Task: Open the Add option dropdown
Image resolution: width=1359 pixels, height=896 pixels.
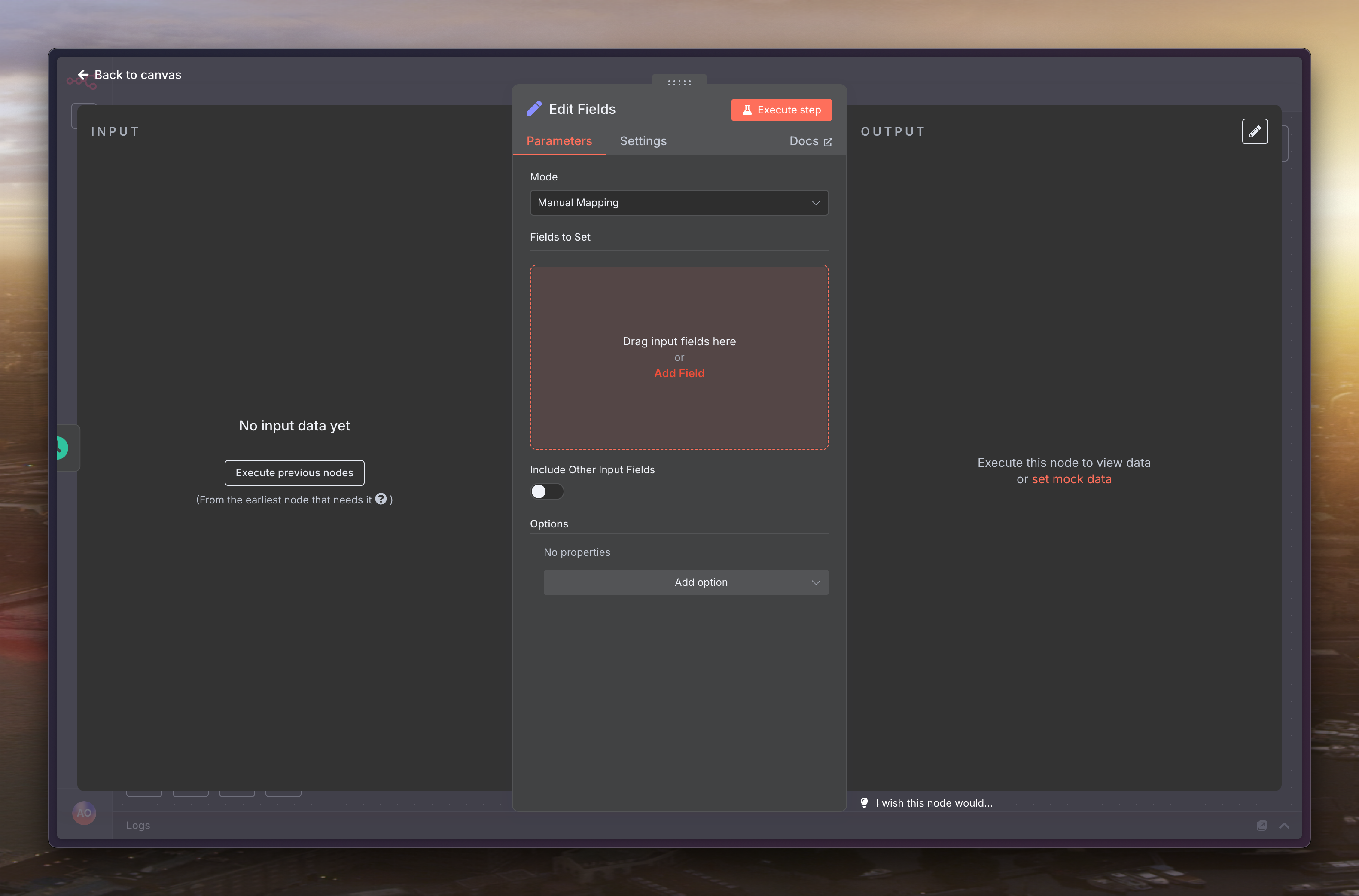Action: pos(686,582)
